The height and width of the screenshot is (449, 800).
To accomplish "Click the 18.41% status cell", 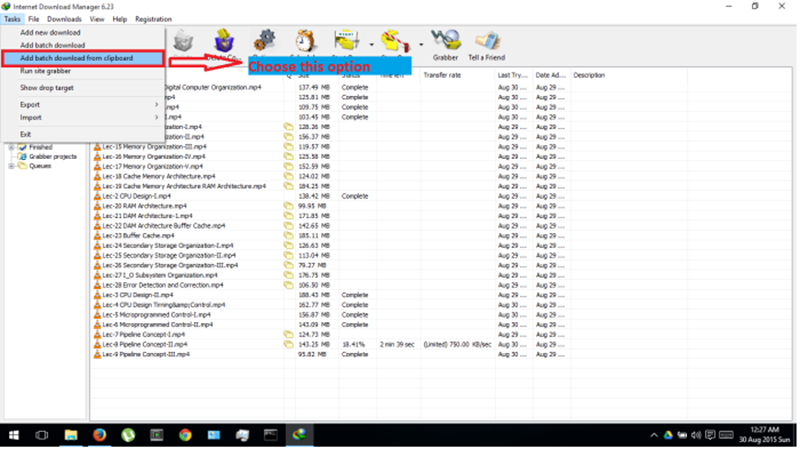I will click(354, 344).
